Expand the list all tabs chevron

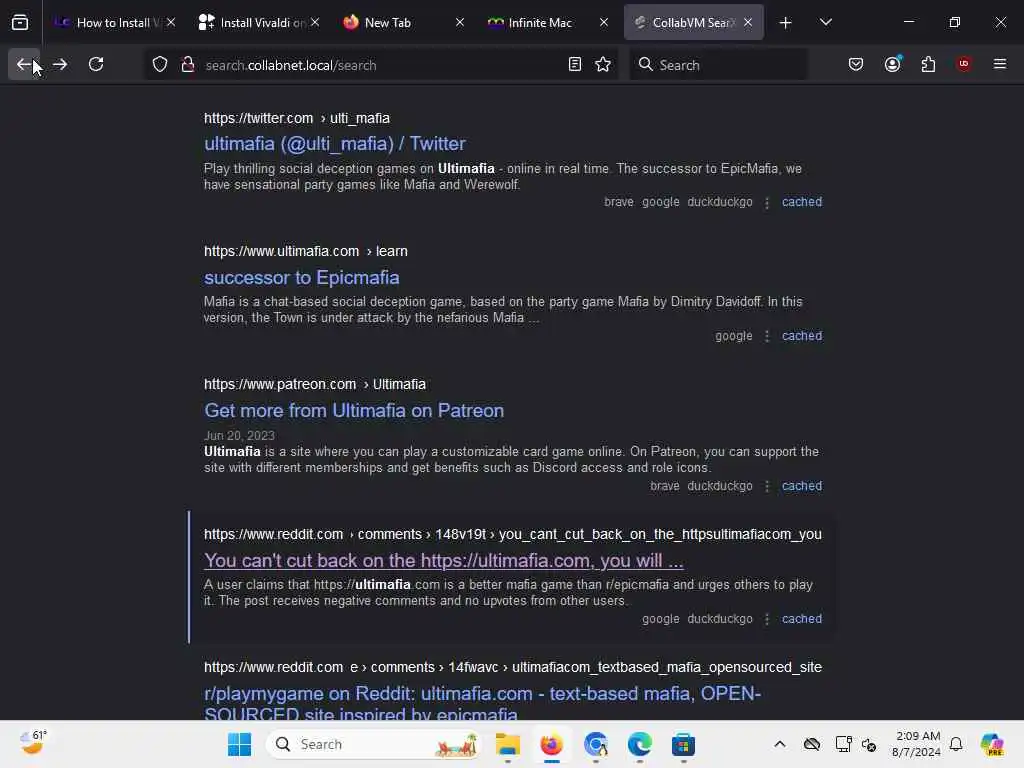pyautogui.click(x=825, y=23)
